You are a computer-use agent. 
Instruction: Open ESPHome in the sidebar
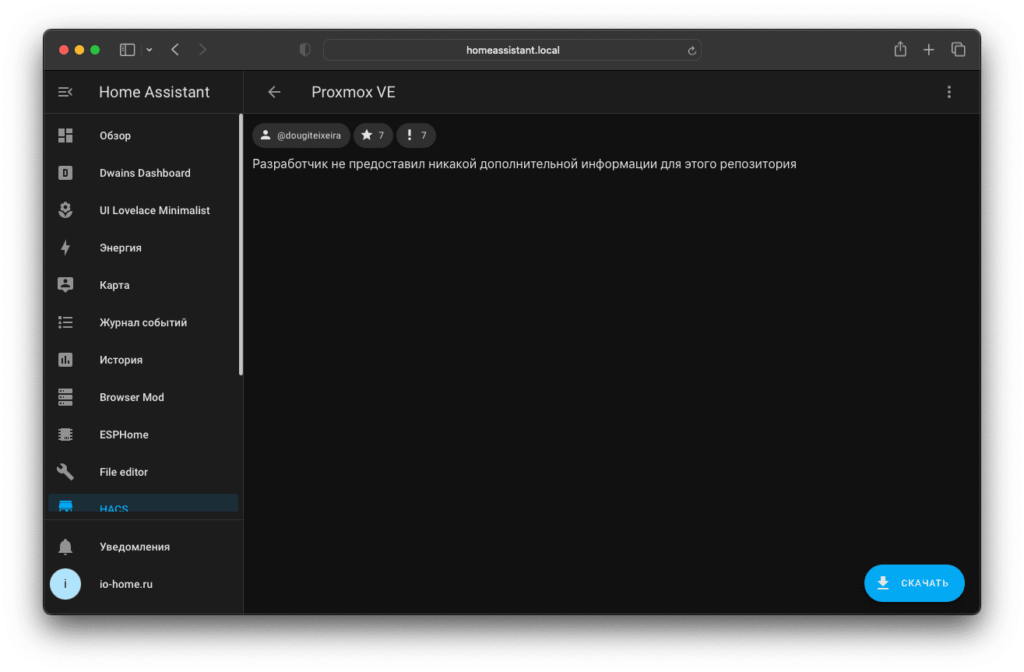click(x=143, y=434)
